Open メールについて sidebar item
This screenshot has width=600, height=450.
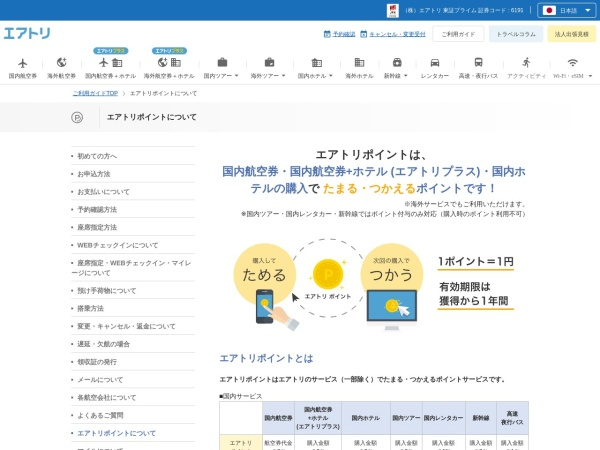(x=133, y=380)
